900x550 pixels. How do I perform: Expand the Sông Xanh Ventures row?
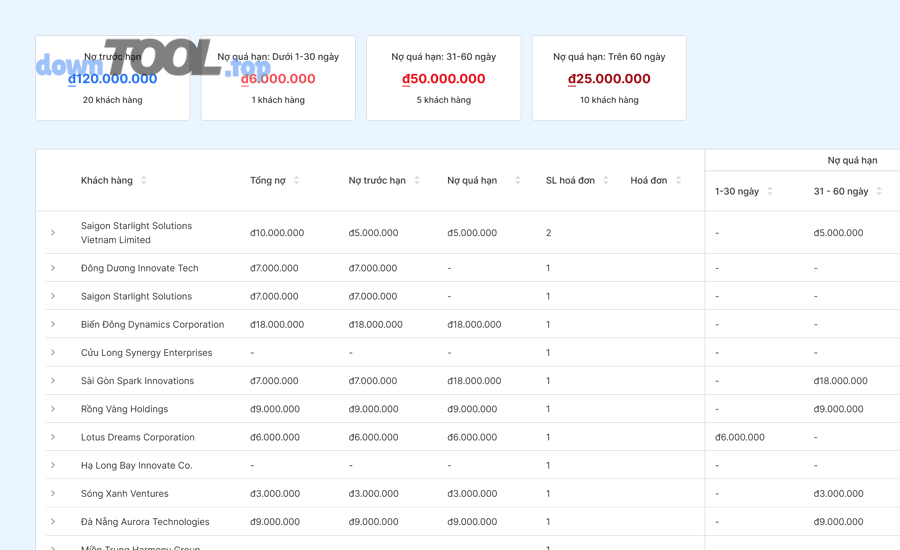coord(53,493)
